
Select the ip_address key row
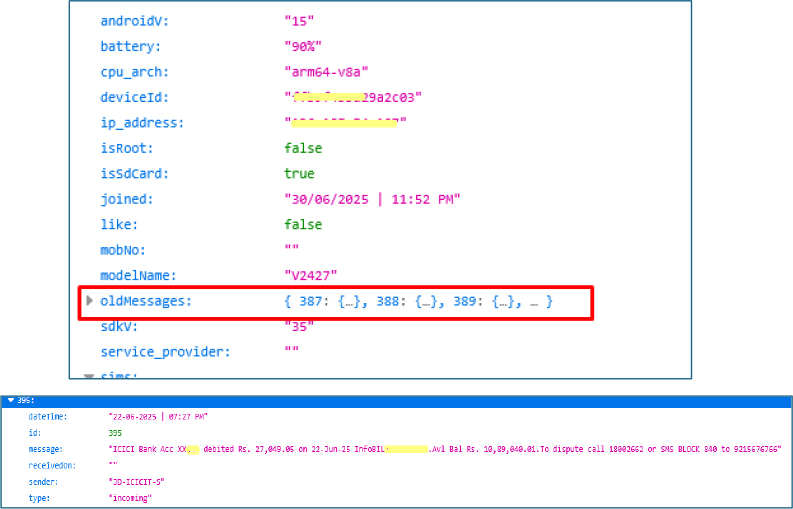coord(142,123)
